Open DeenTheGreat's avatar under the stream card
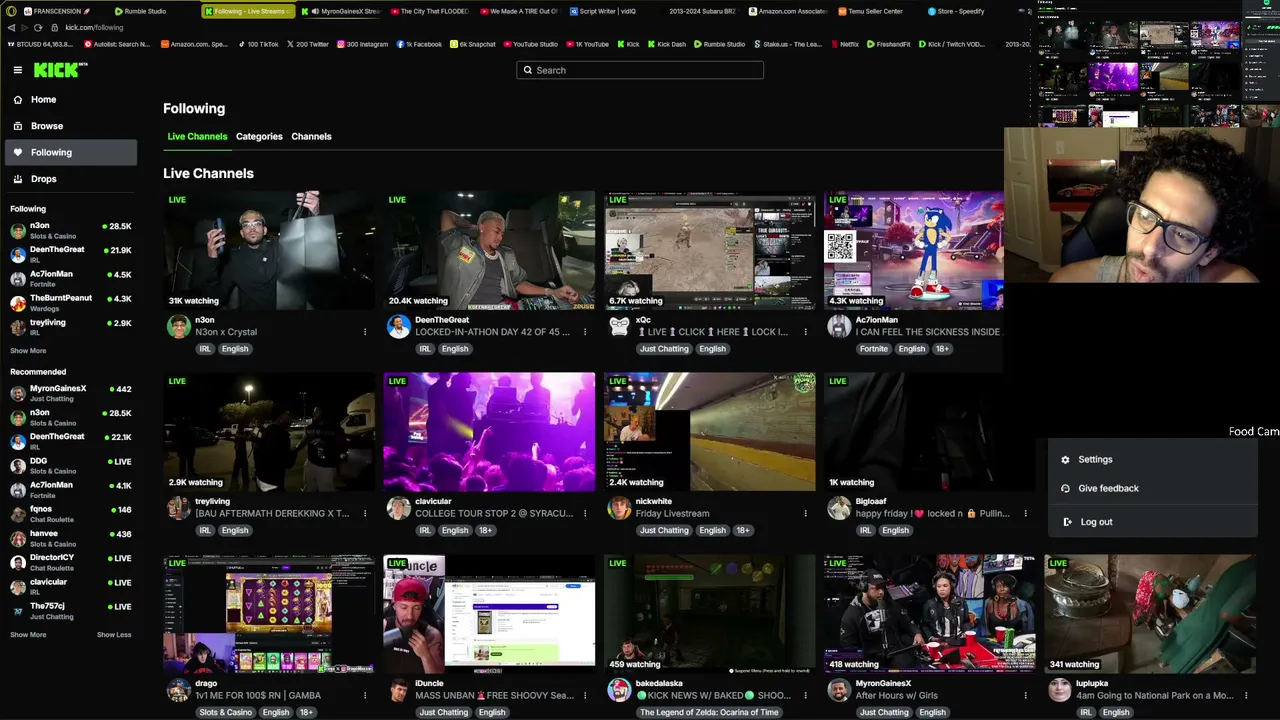 [x=399, y=327]
